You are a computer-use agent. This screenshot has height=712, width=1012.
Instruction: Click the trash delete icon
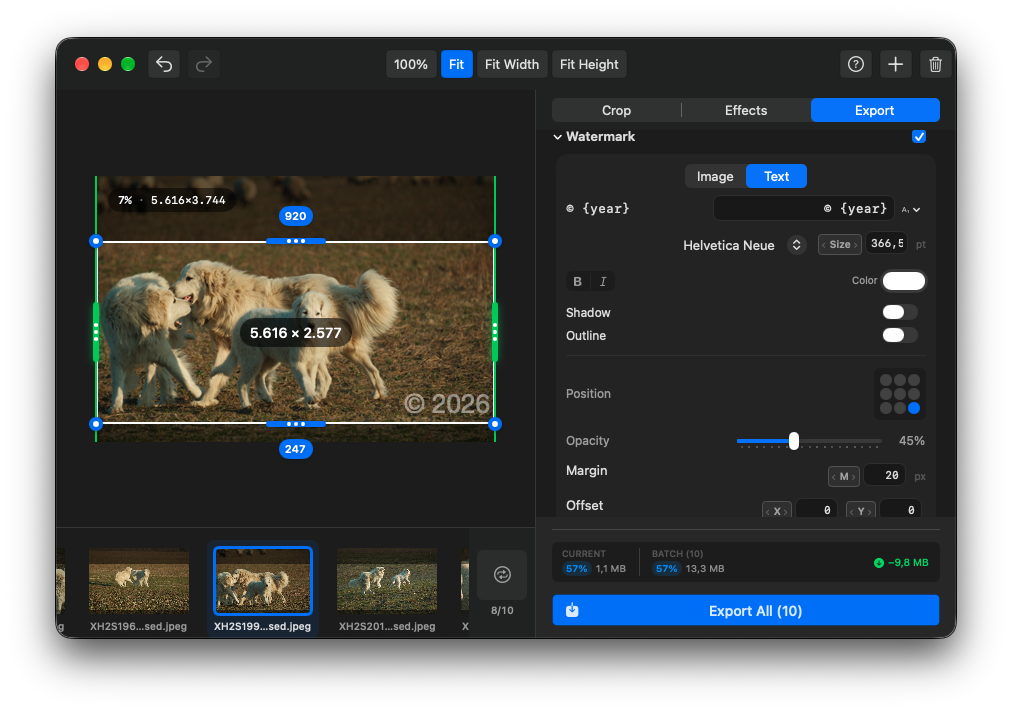coord(935,64)
